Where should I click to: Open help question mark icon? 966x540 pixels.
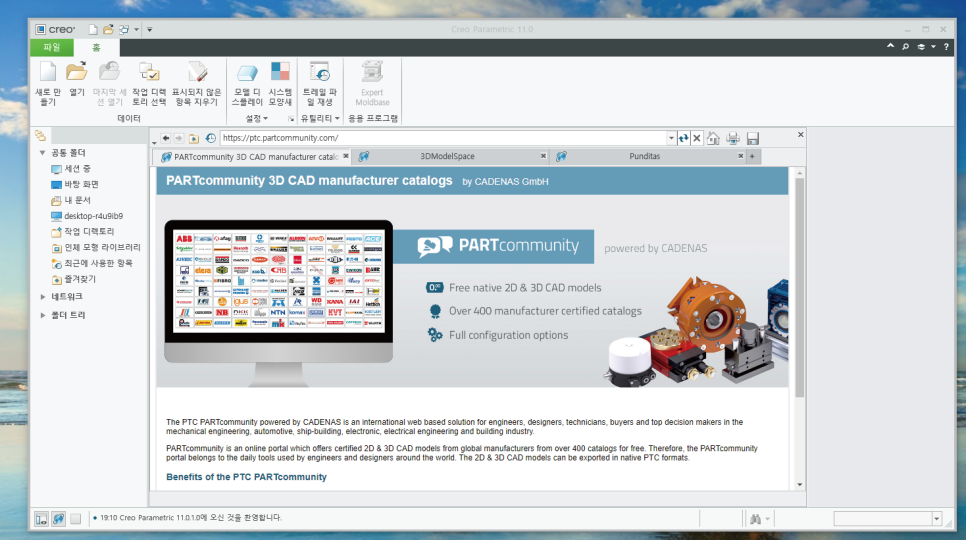(946, 47)
